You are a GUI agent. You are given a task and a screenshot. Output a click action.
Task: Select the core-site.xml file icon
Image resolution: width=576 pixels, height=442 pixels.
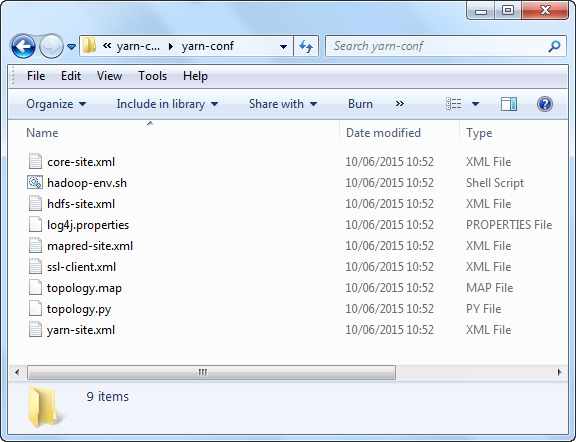[x=35, y=161]
